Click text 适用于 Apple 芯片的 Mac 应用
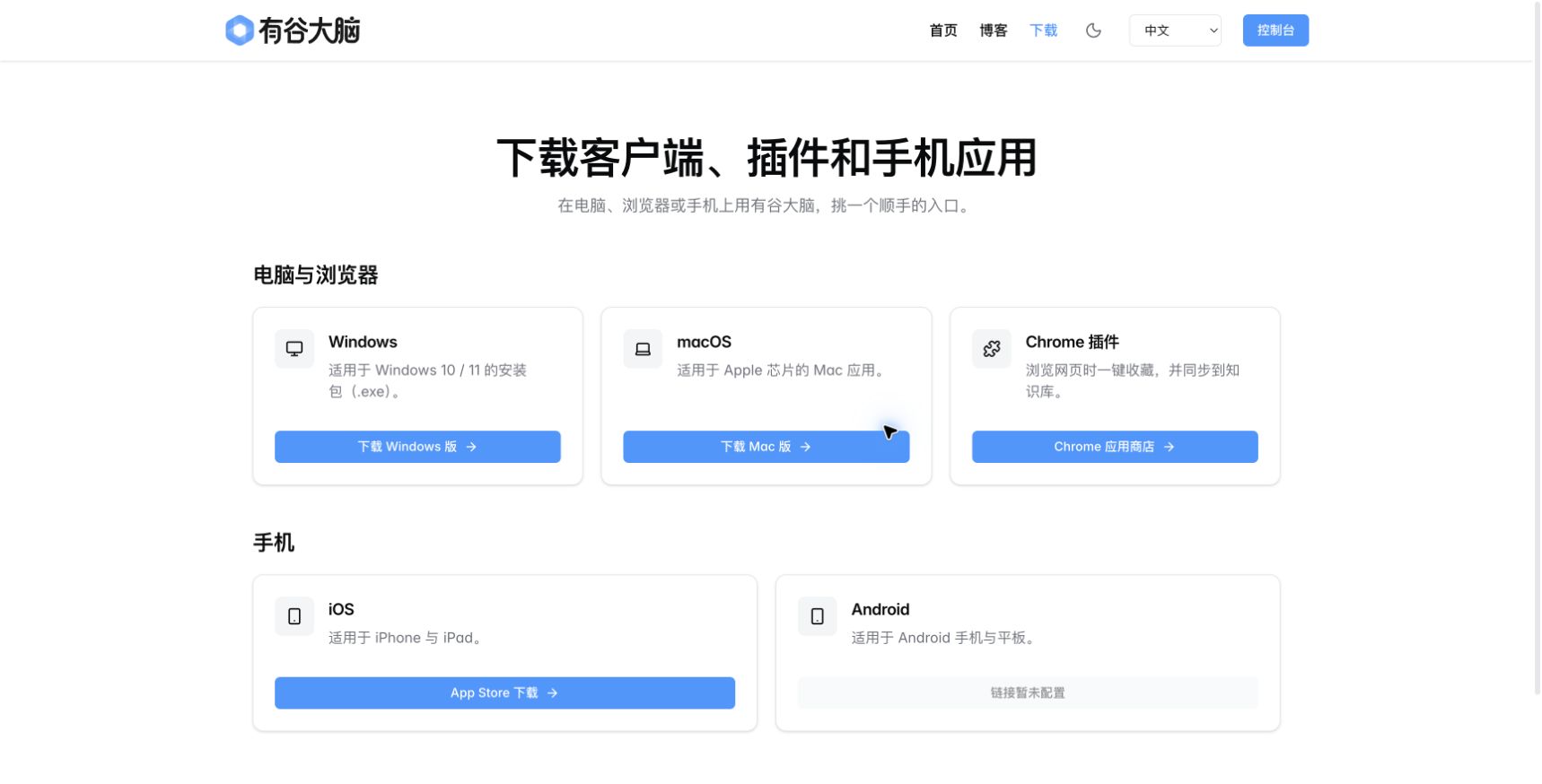The width and height of the screenshot is (1542, 784). click(782, 370)
